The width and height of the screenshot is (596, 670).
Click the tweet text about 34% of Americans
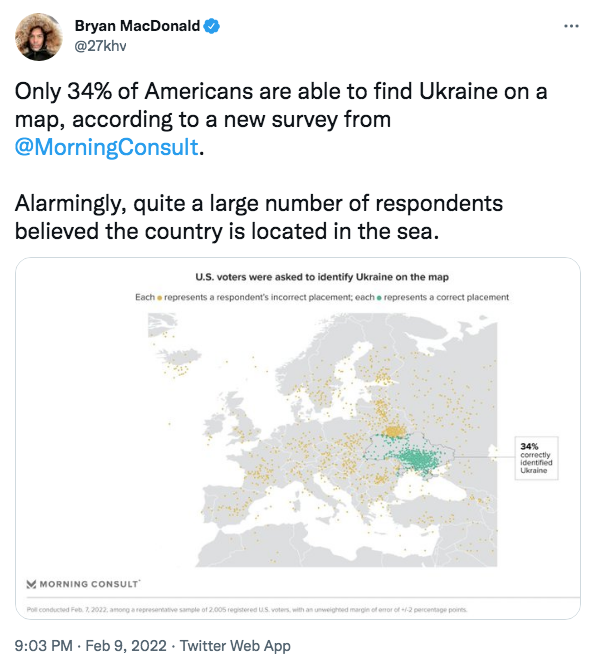281,119
